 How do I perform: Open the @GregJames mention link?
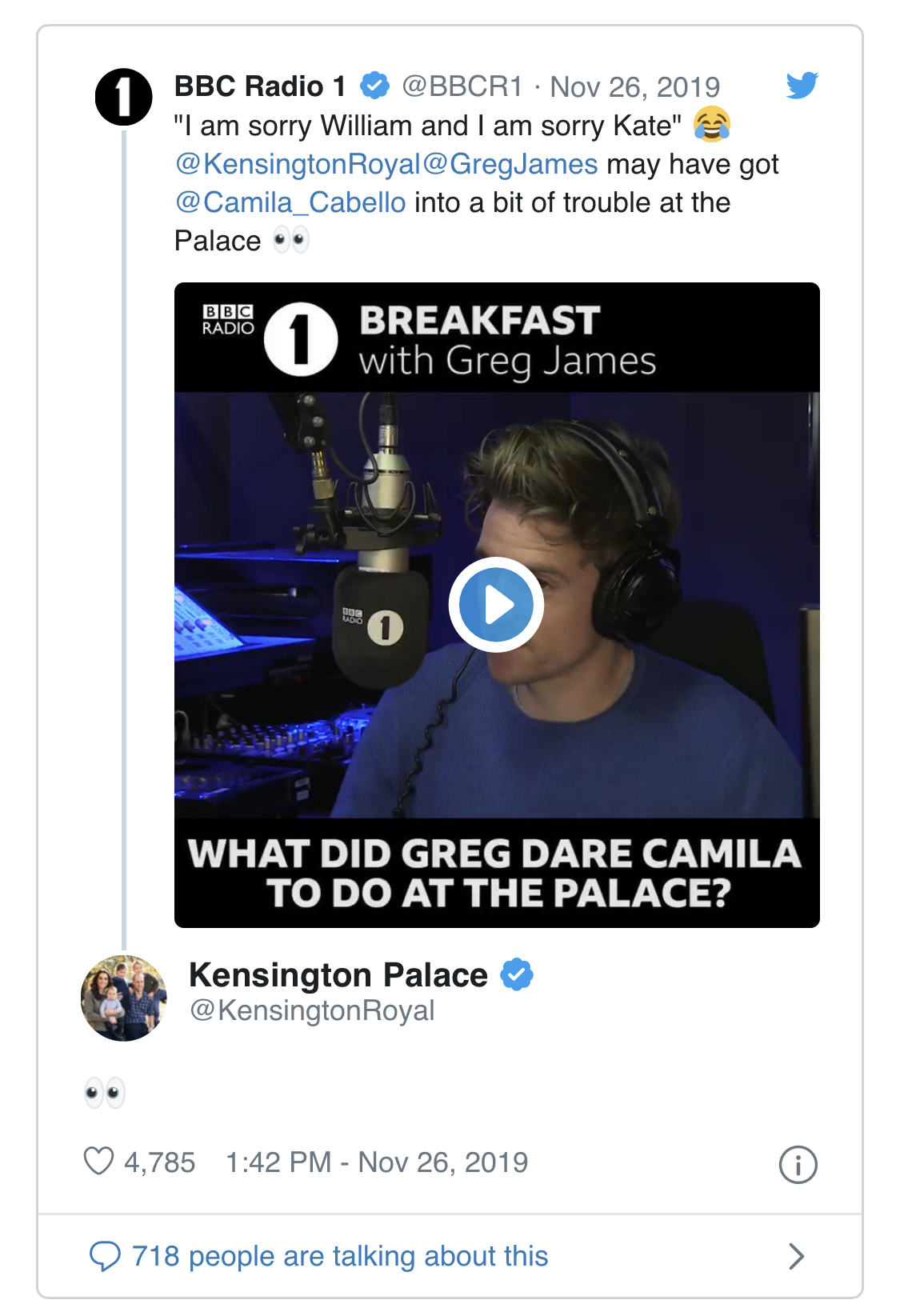click(x=510, y=164)
